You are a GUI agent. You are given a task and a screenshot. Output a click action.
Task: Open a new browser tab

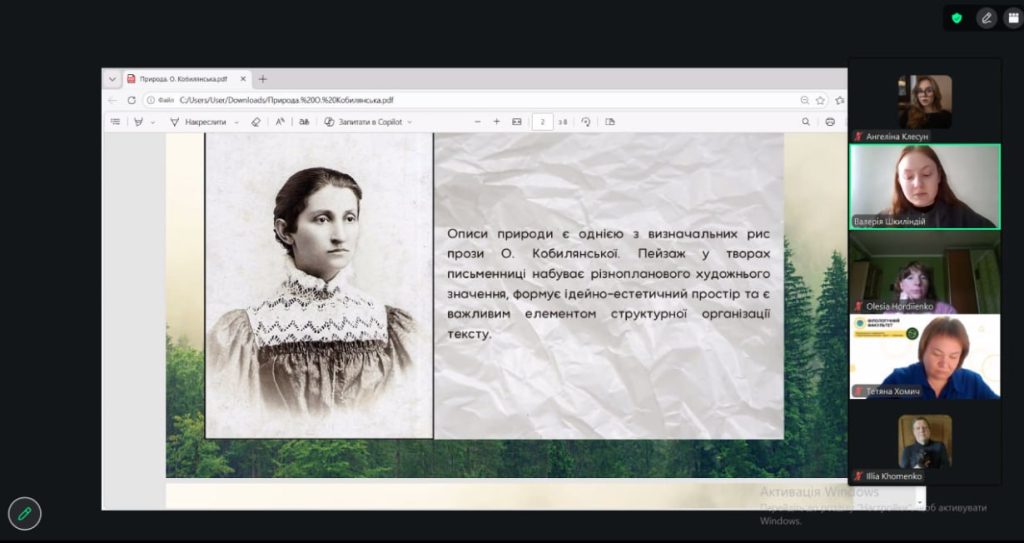[263, 79]
